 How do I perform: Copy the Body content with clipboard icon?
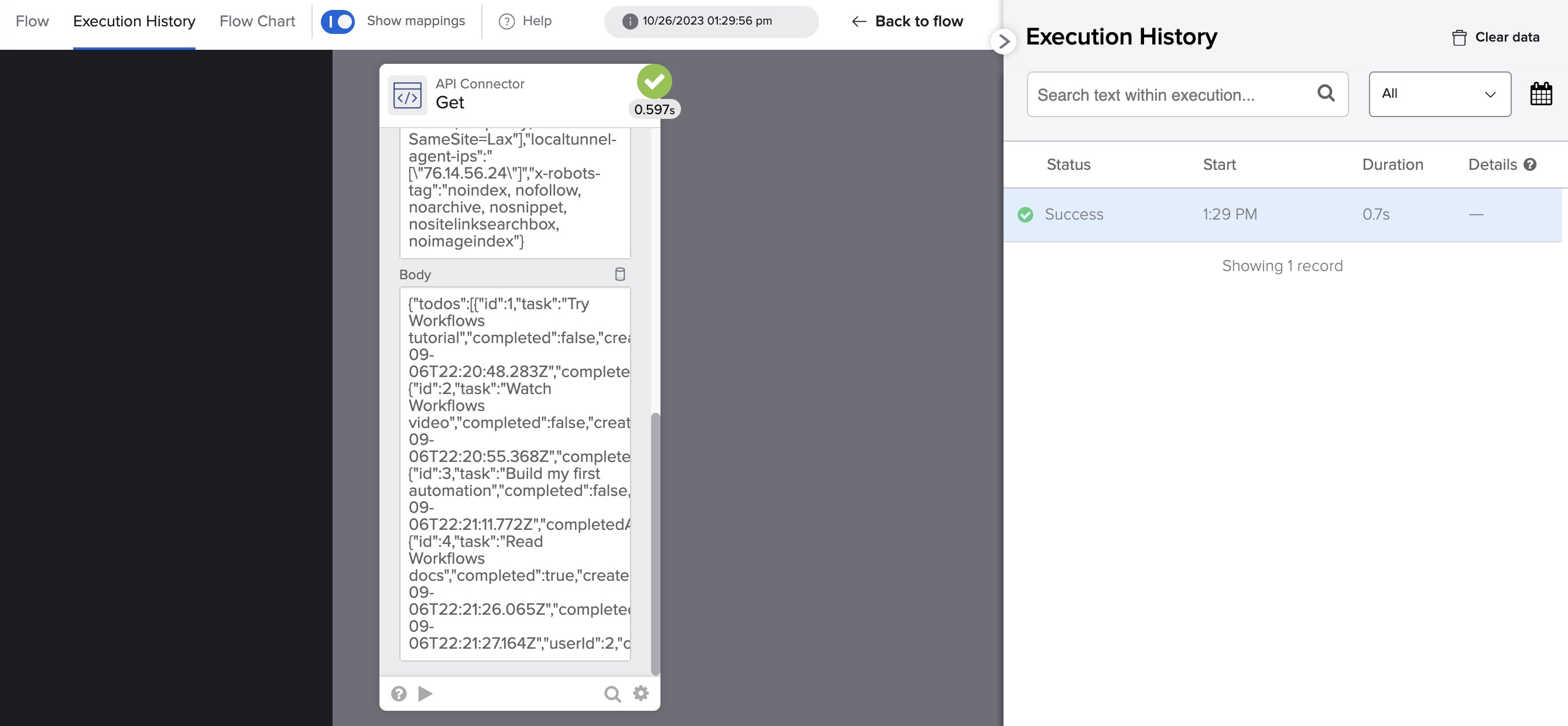(619, 275)
